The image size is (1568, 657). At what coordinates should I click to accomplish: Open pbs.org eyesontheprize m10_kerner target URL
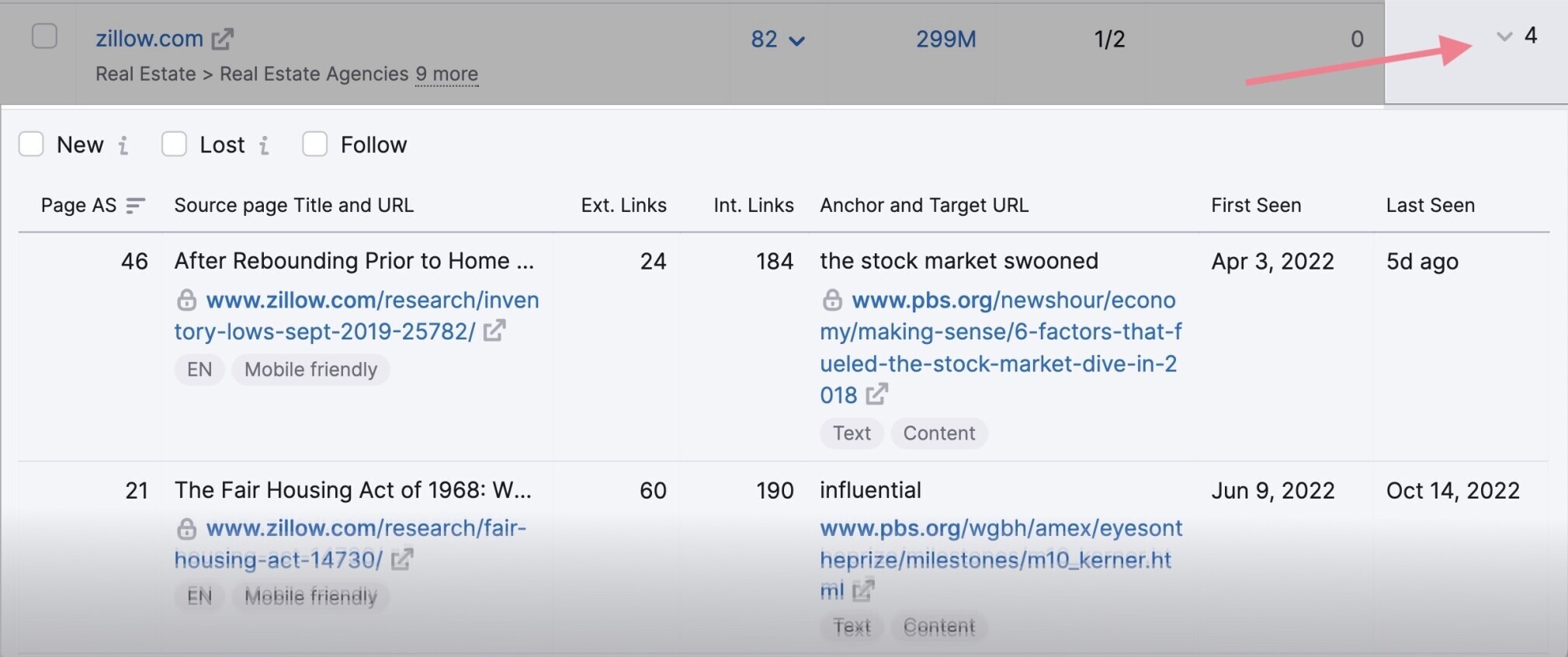pyautogui.click(x=1001, y=559)
